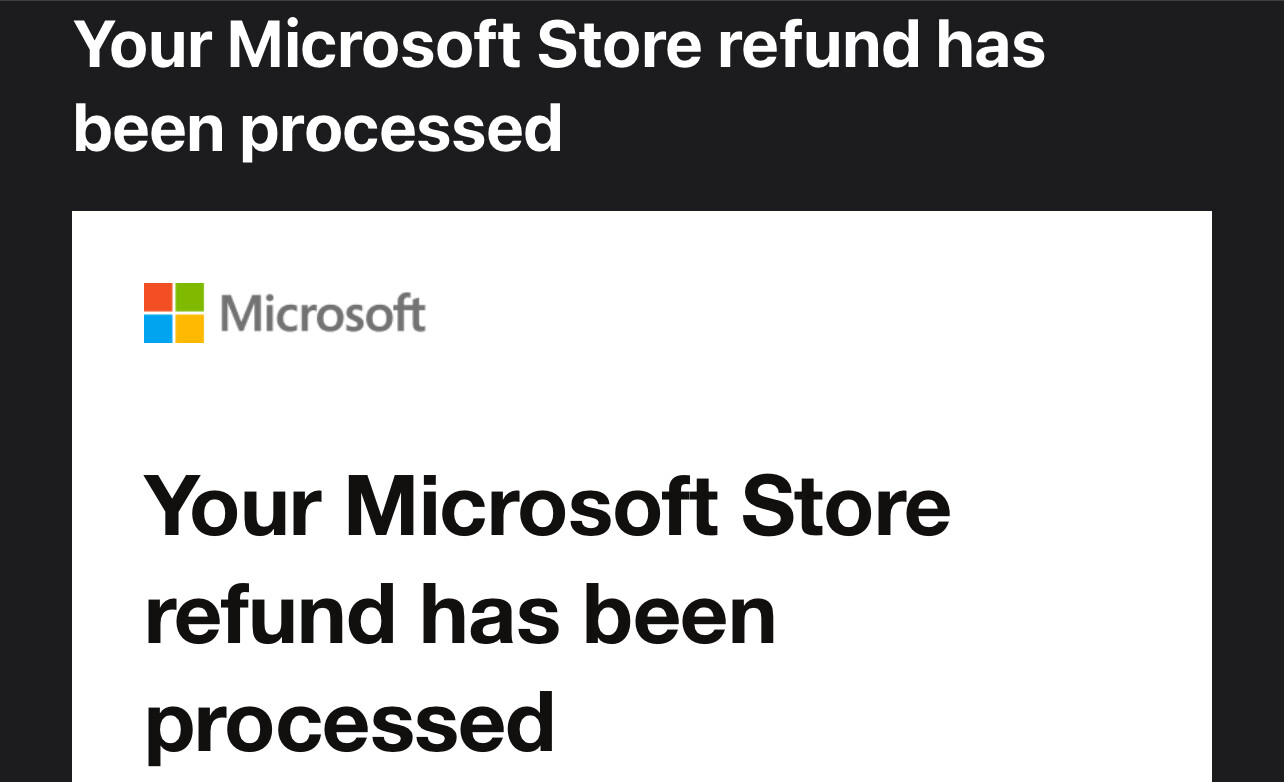Click the blue square of the Microsoft logo
Screen dimensions: 1284x782
158,329
